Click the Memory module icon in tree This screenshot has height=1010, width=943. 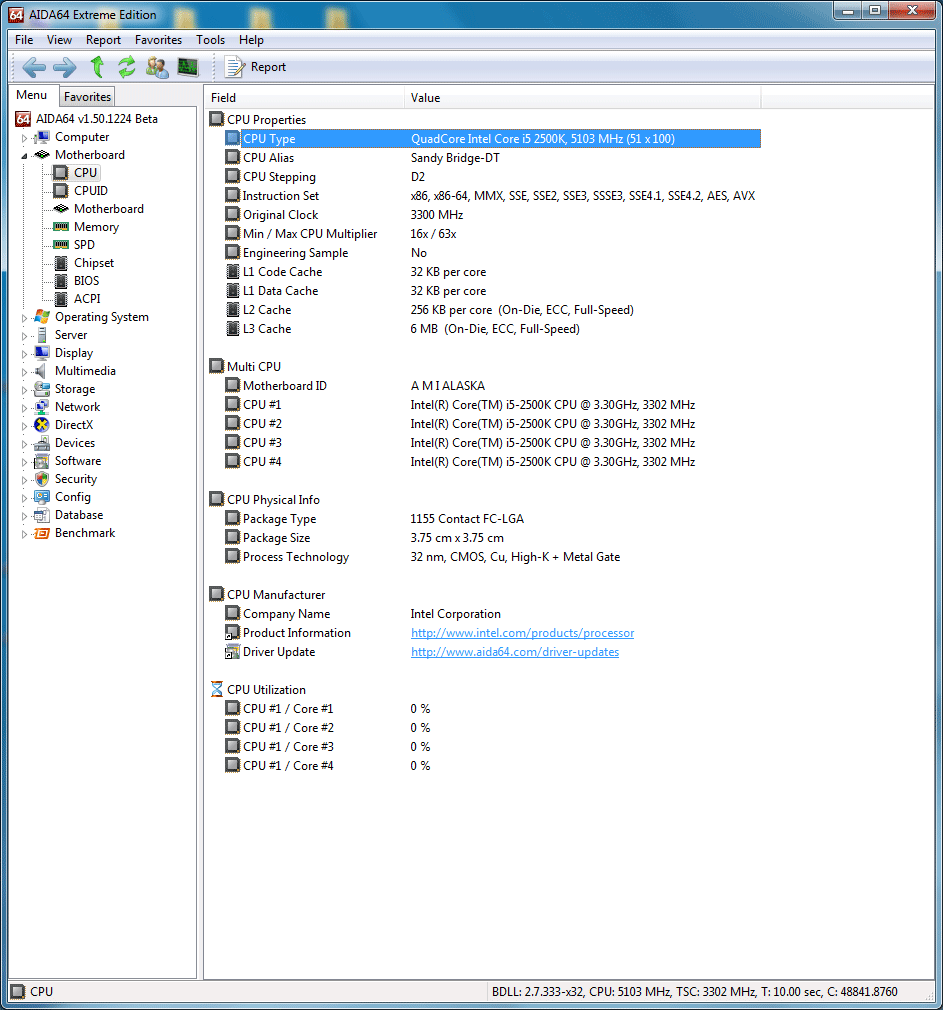(61, 227)
